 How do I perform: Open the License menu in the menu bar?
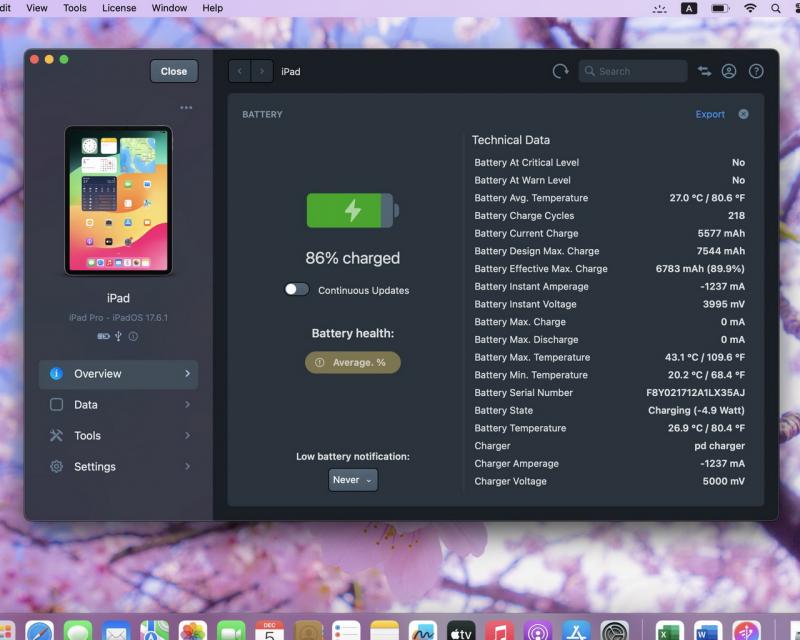(119, 8)
